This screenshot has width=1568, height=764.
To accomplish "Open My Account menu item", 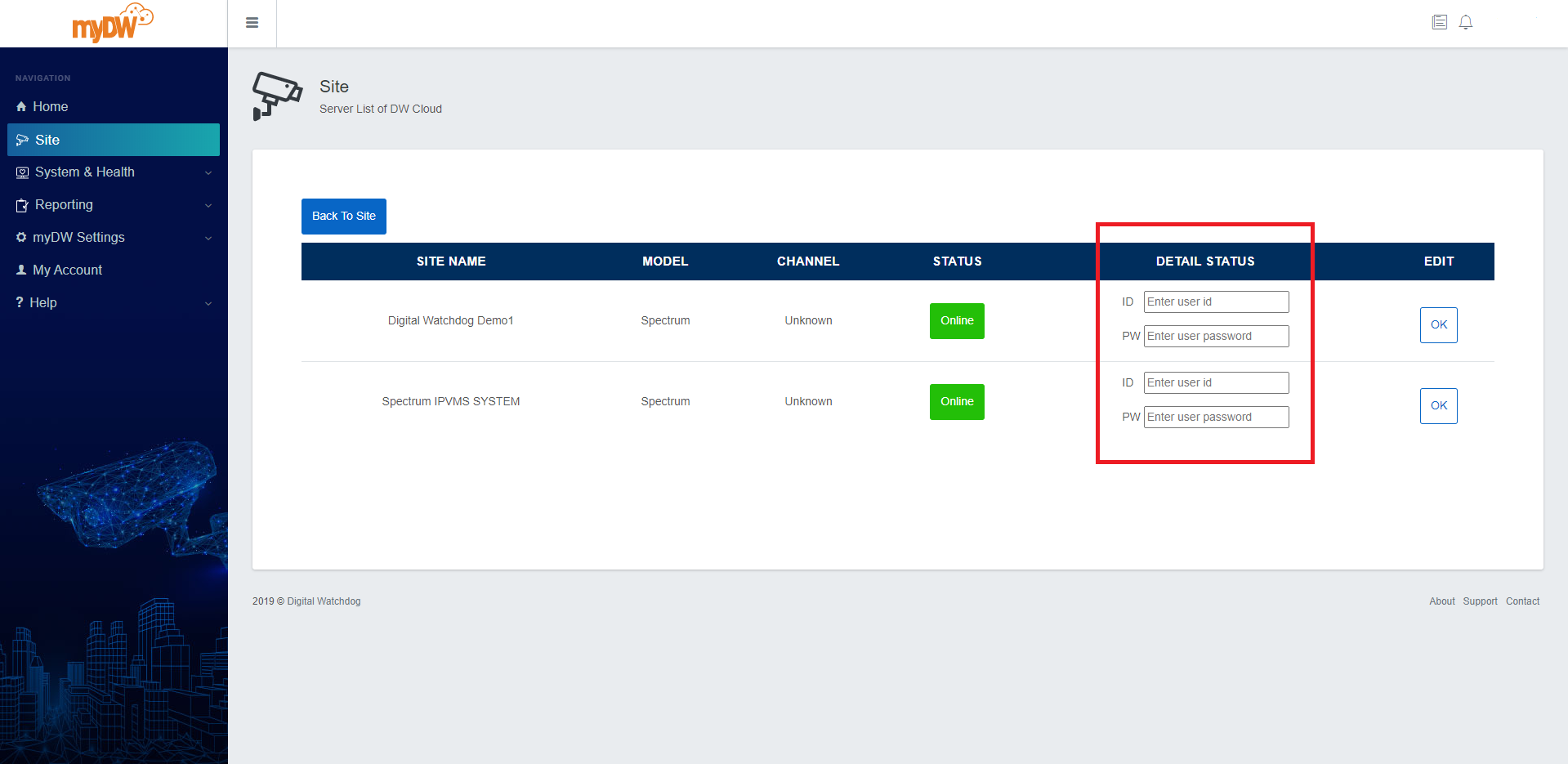I will (114, 270).
